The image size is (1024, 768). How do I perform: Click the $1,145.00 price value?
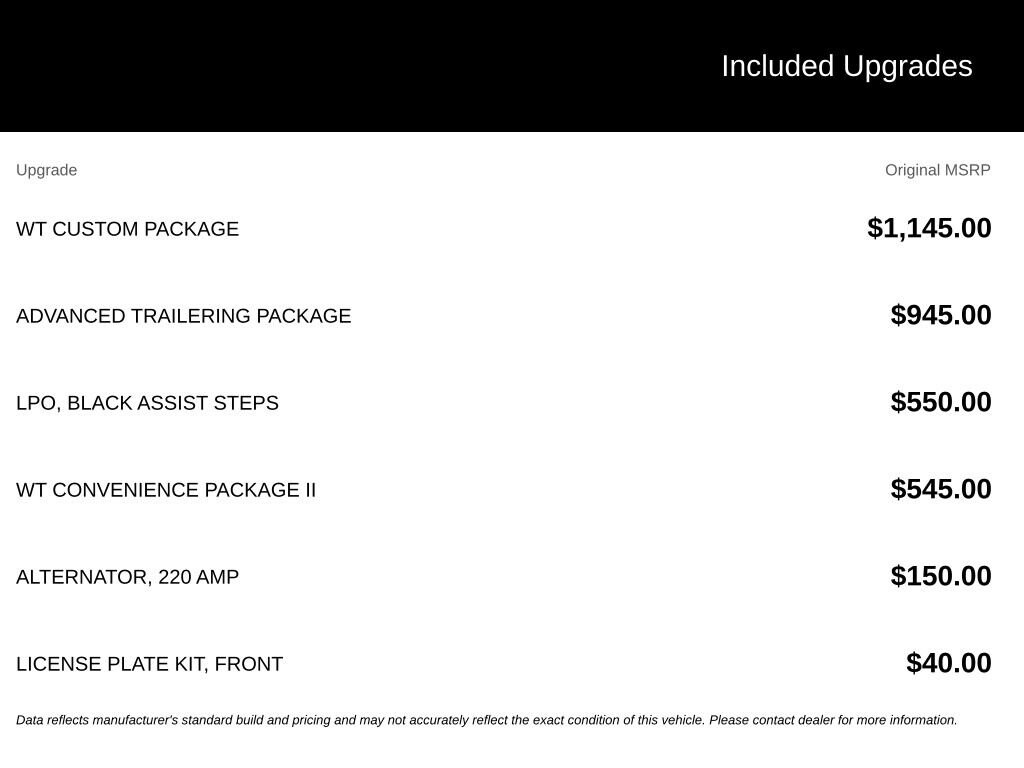click(x=929, y=229)
